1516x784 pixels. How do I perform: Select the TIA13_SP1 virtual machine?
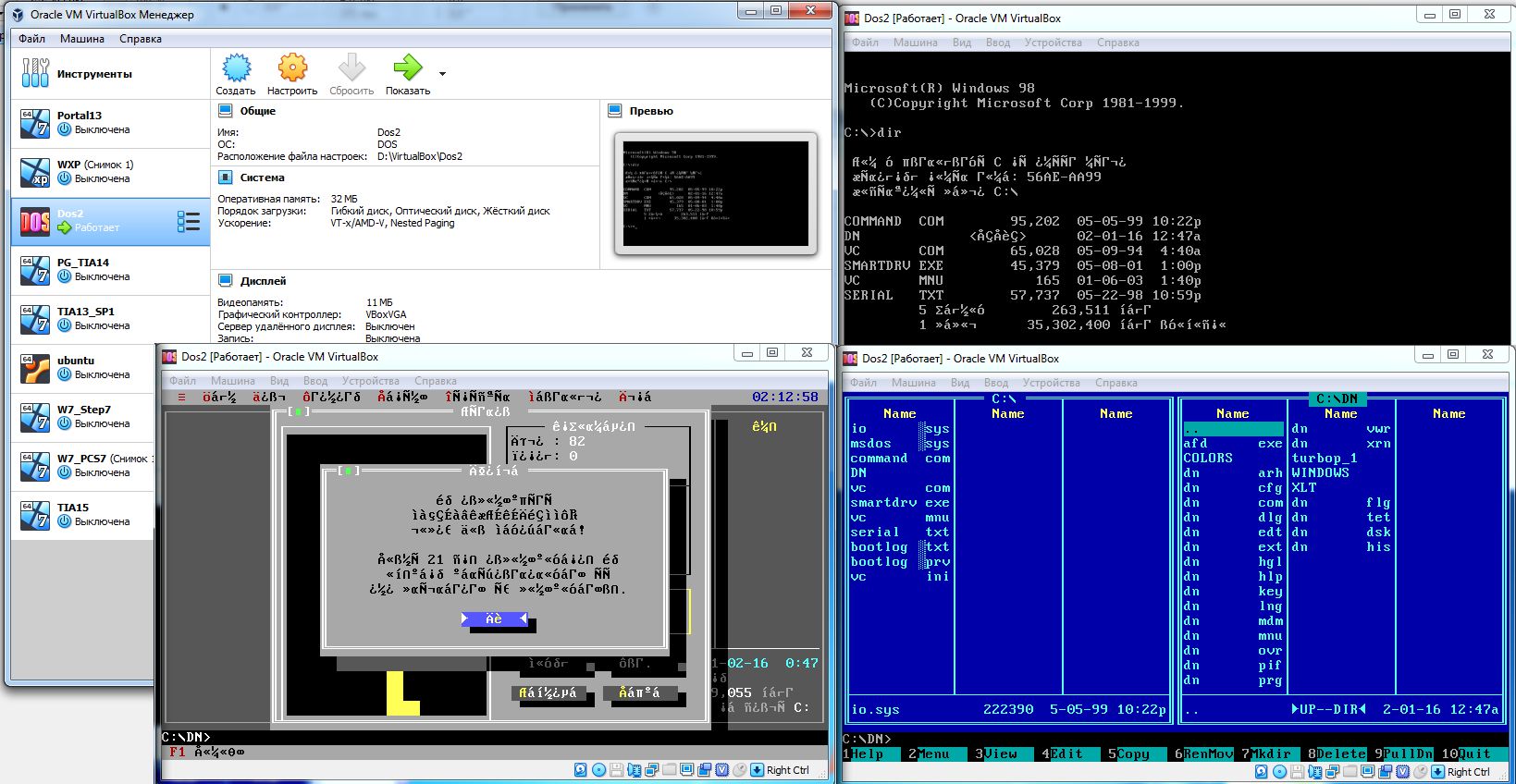(x=111, y=319)
